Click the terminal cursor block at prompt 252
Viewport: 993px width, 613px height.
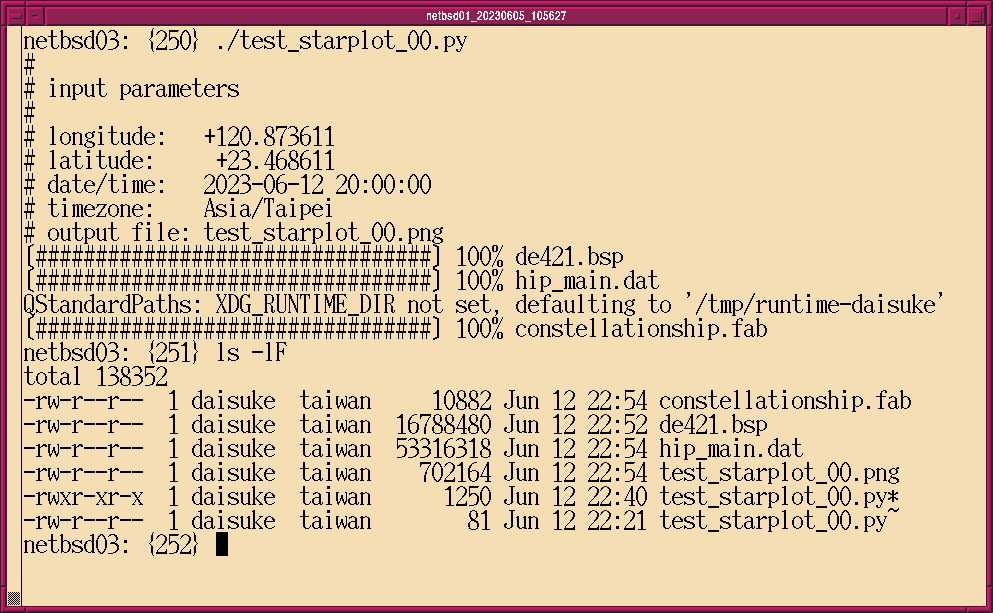[x=222, y=545]
